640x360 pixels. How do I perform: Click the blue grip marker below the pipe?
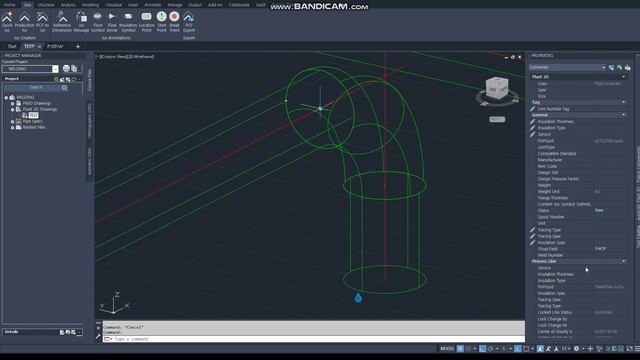click(x=358, y=298)
